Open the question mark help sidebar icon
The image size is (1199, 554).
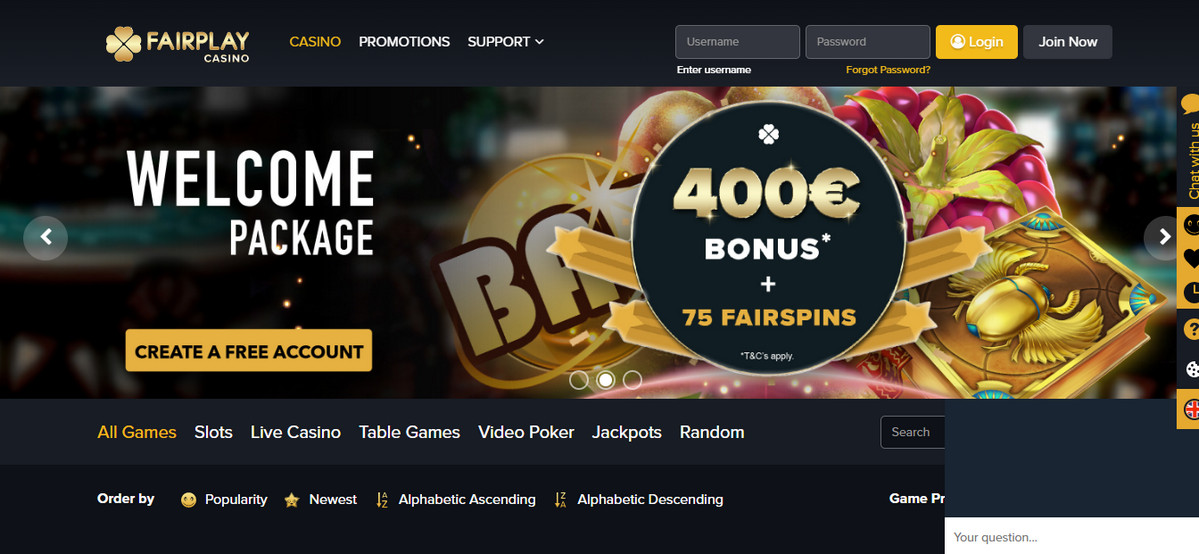[1190, 329]
